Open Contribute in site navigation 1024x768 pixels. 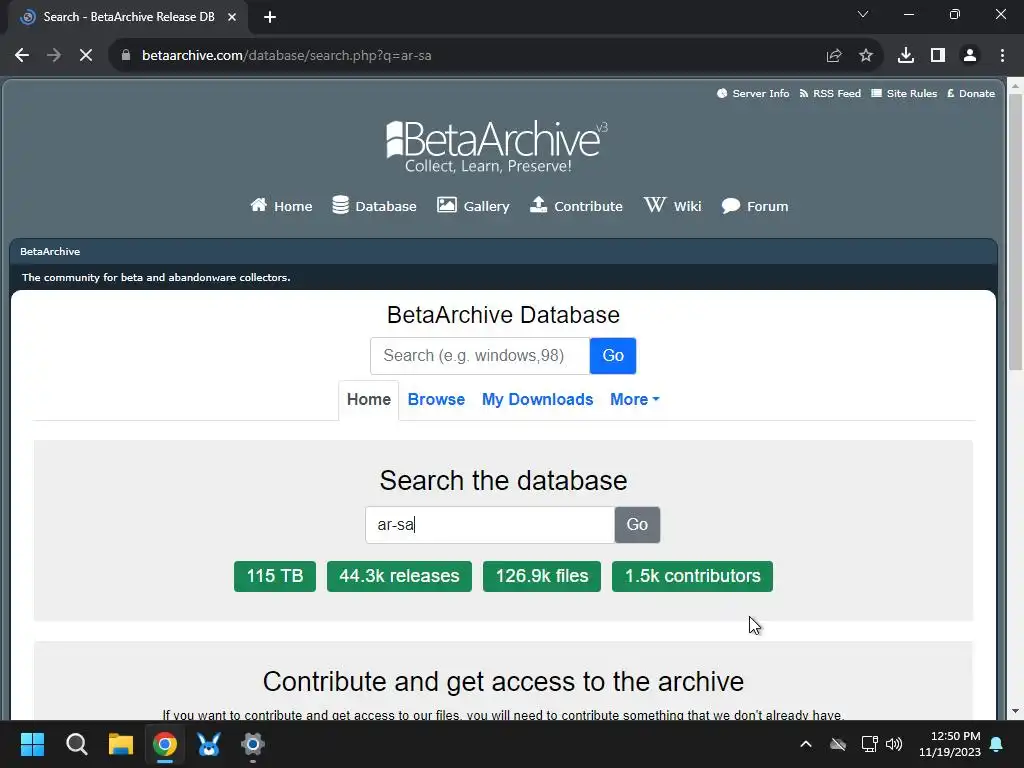coord(576,206)
